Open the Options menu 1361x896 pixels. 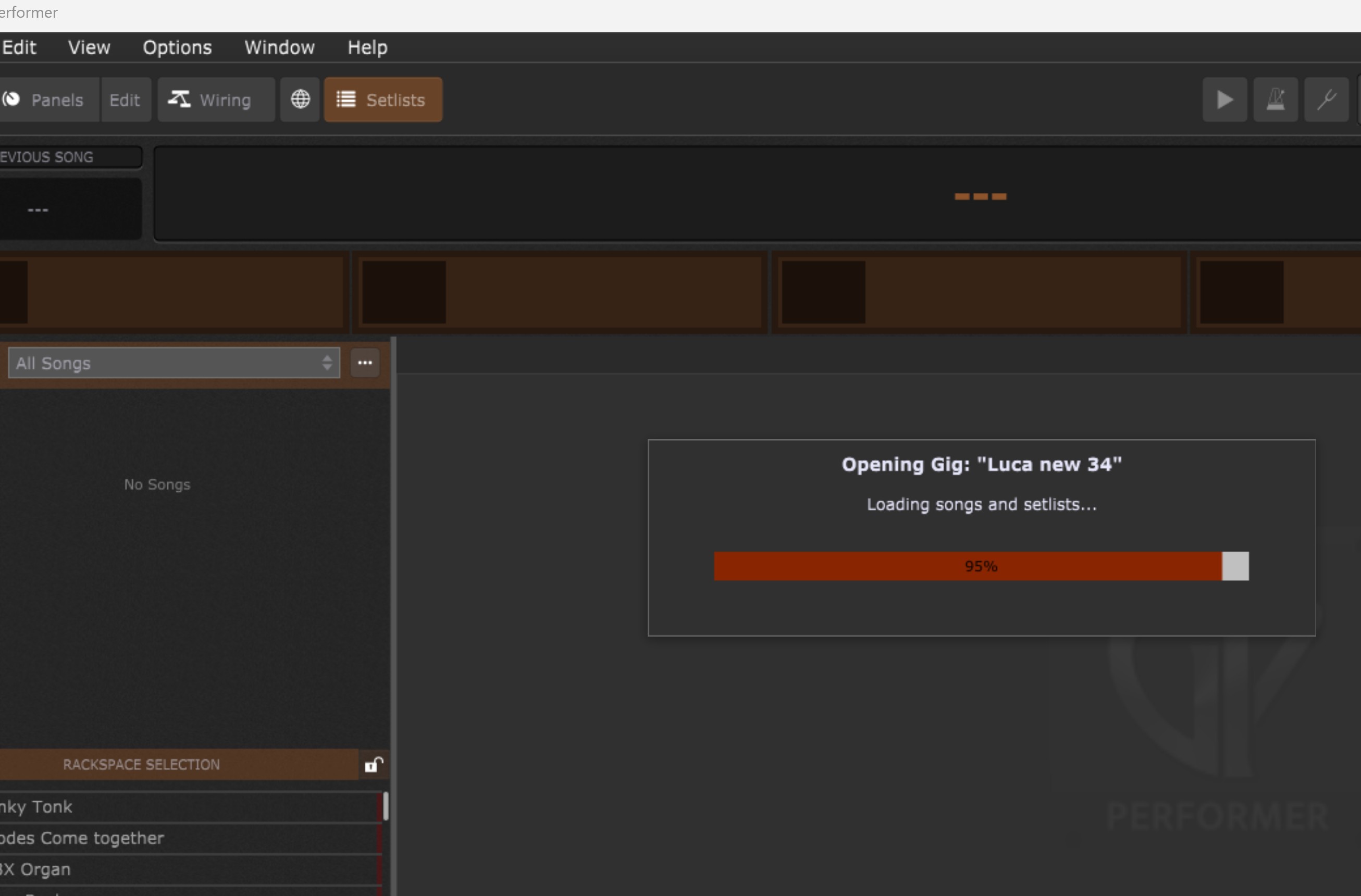click(x=177, y=47)
